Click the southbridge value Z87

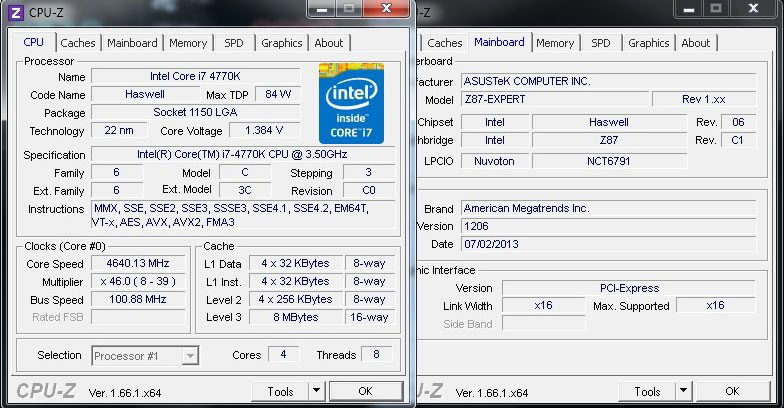pos(610,140)
